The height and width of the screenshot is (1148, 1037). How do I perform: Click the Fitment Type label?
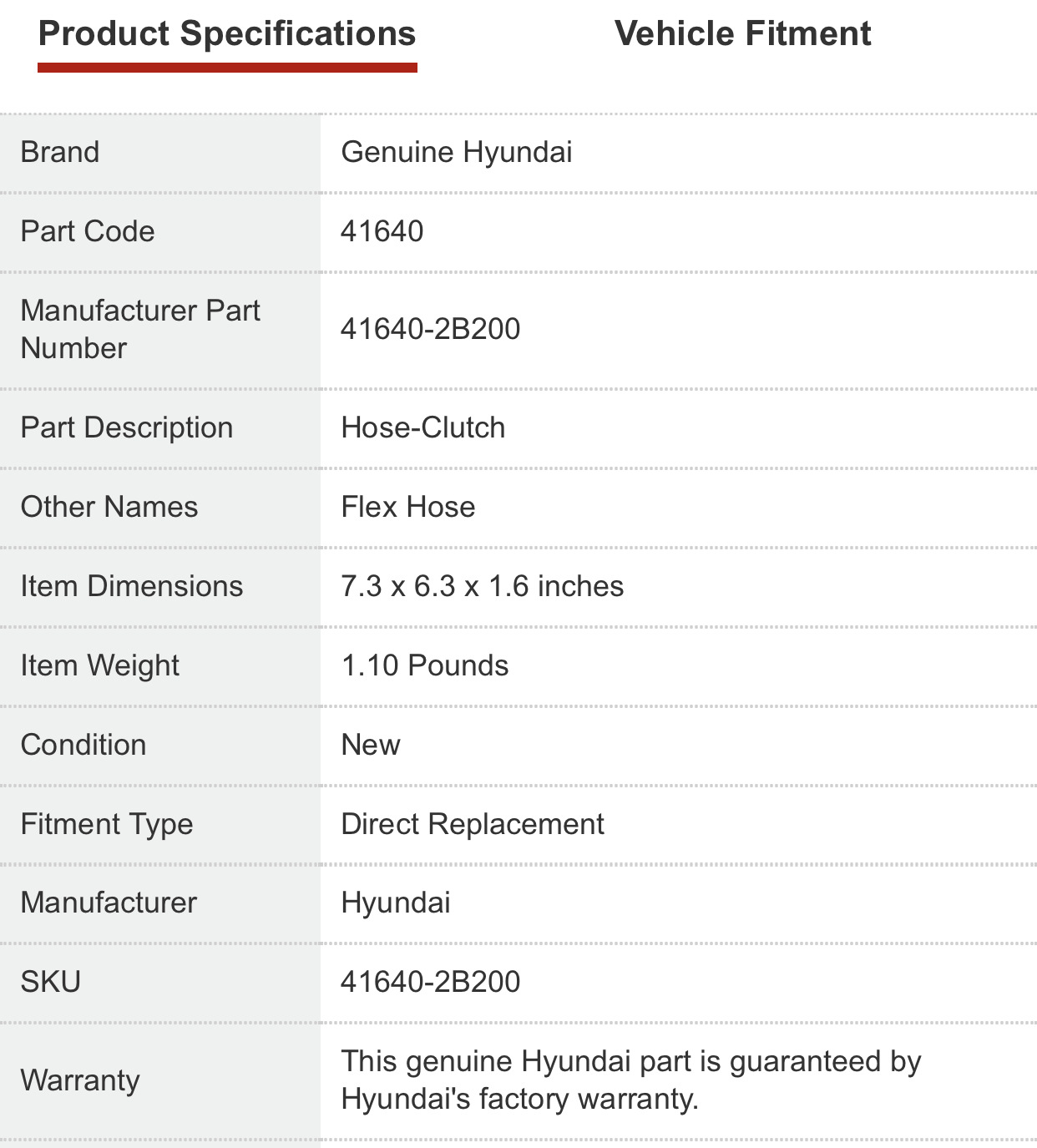pos(107,824)
